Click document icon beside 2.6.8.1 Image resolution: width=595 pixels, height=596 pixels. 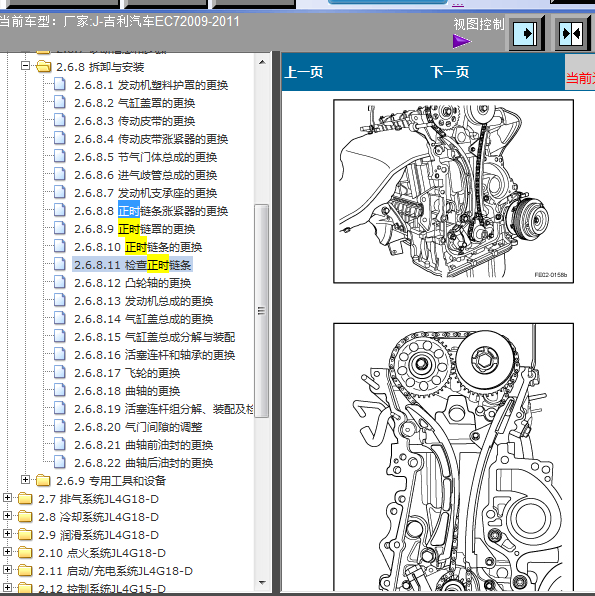point(60,84)
